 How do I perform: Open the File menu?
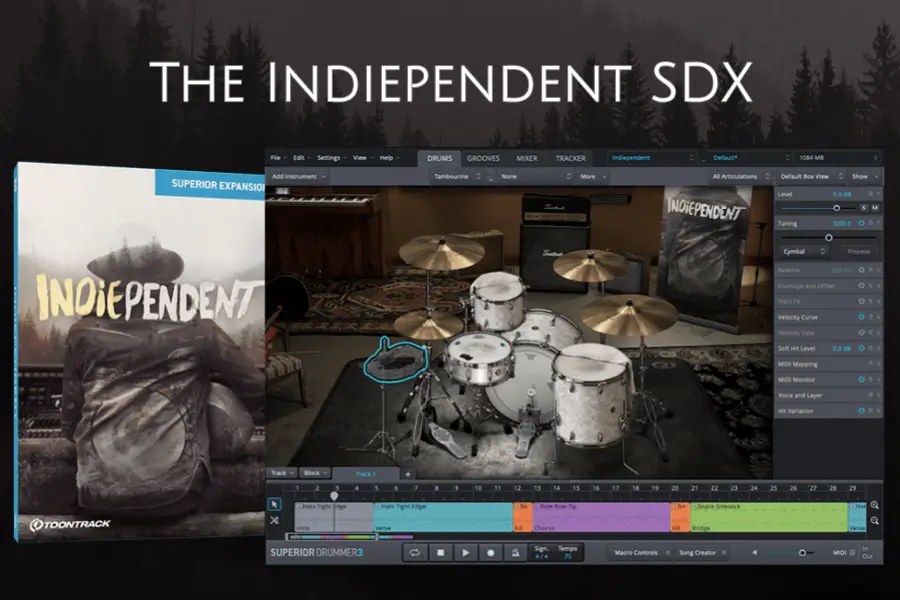278,158
